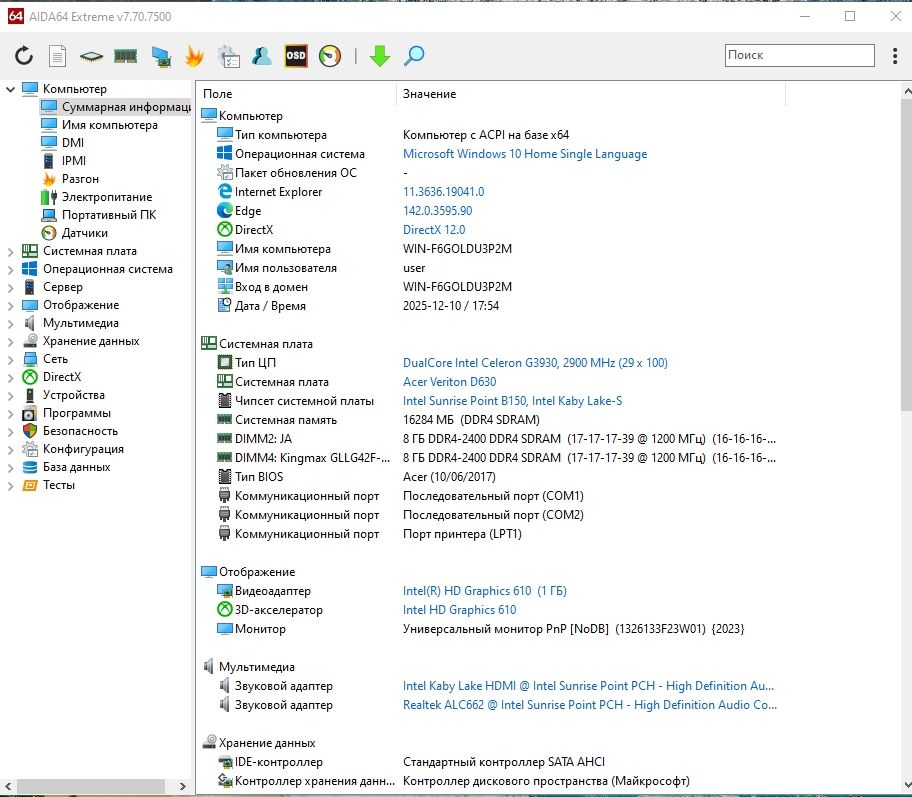Open the Edge version 142.0.3595.90 link
Screen dimensions: 912x797
pyautogui.click(x=437, y=211)
